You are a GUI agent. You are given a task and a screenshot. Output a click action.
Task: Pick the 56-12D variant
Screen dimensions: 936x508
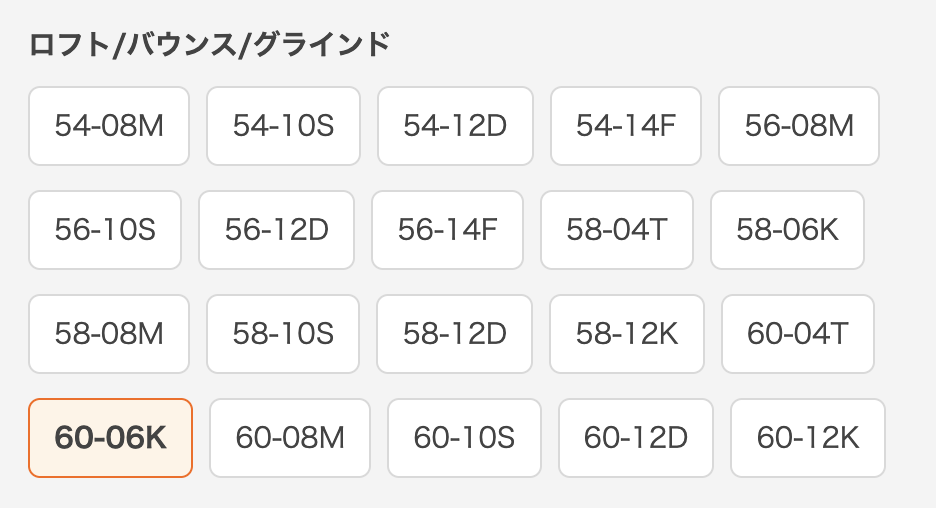coord(276,230)
